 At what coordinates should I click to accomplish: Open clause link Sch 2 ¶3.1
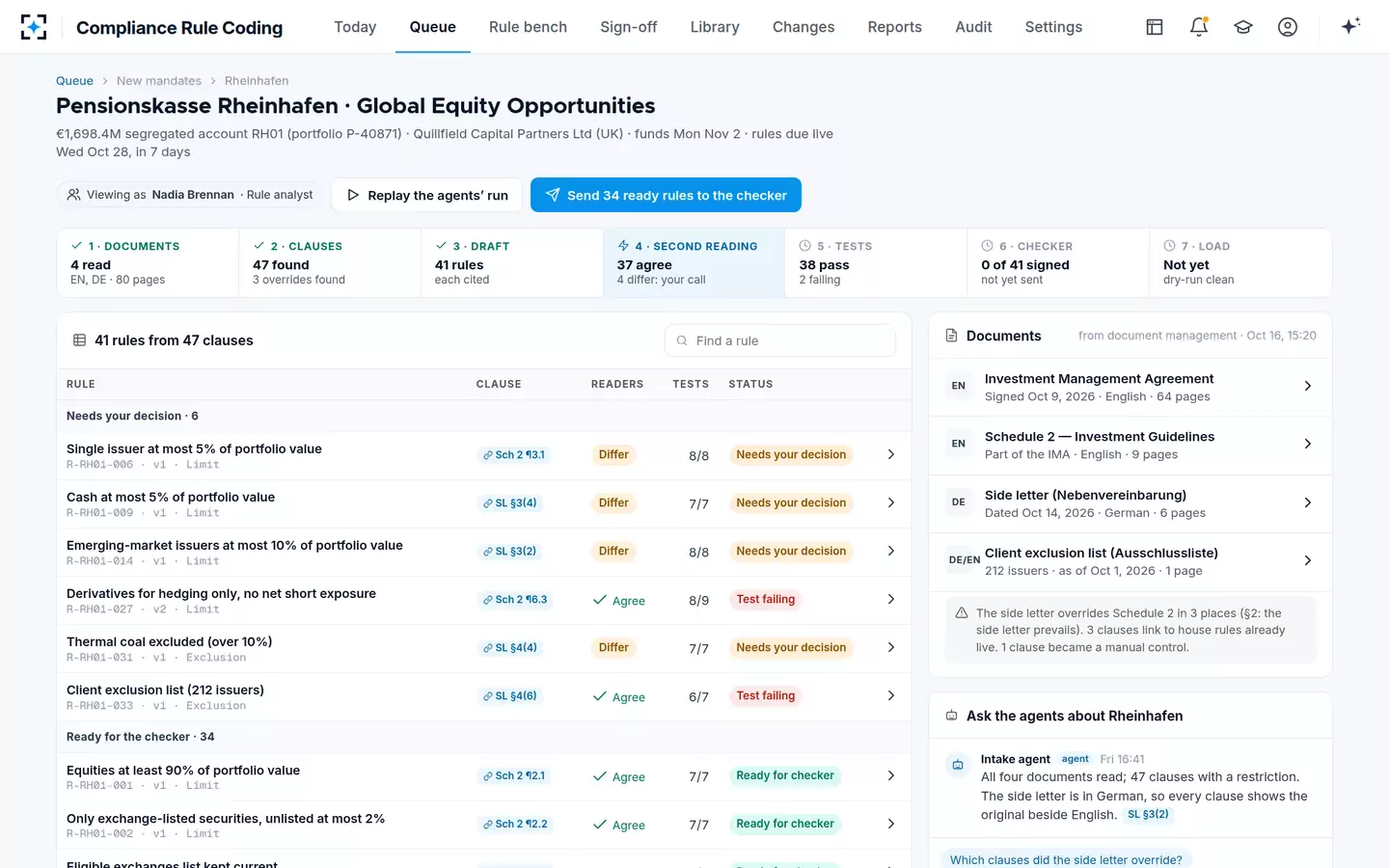tap(515, 455)
